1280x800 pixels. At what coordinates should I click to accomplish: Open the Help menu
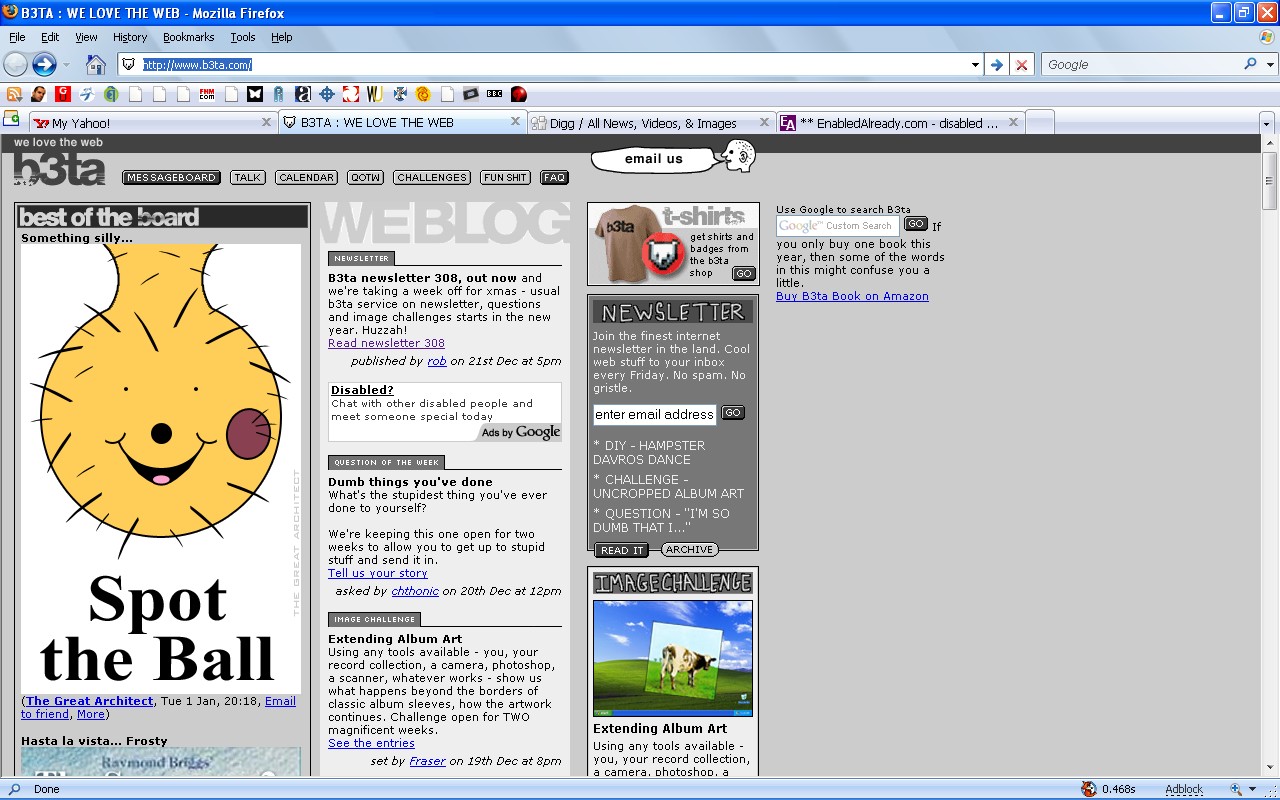[282, 37]
